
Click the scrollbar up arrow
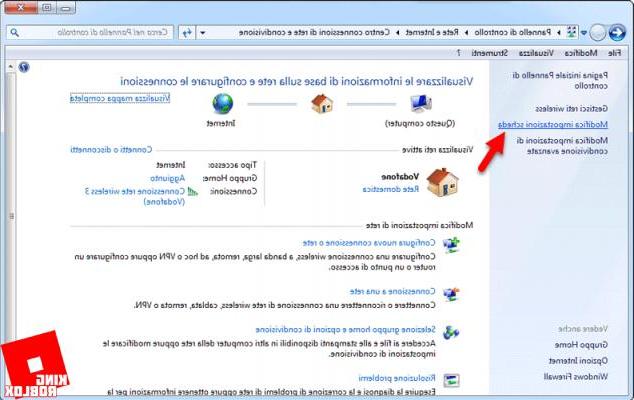click(x=11, y=67)
